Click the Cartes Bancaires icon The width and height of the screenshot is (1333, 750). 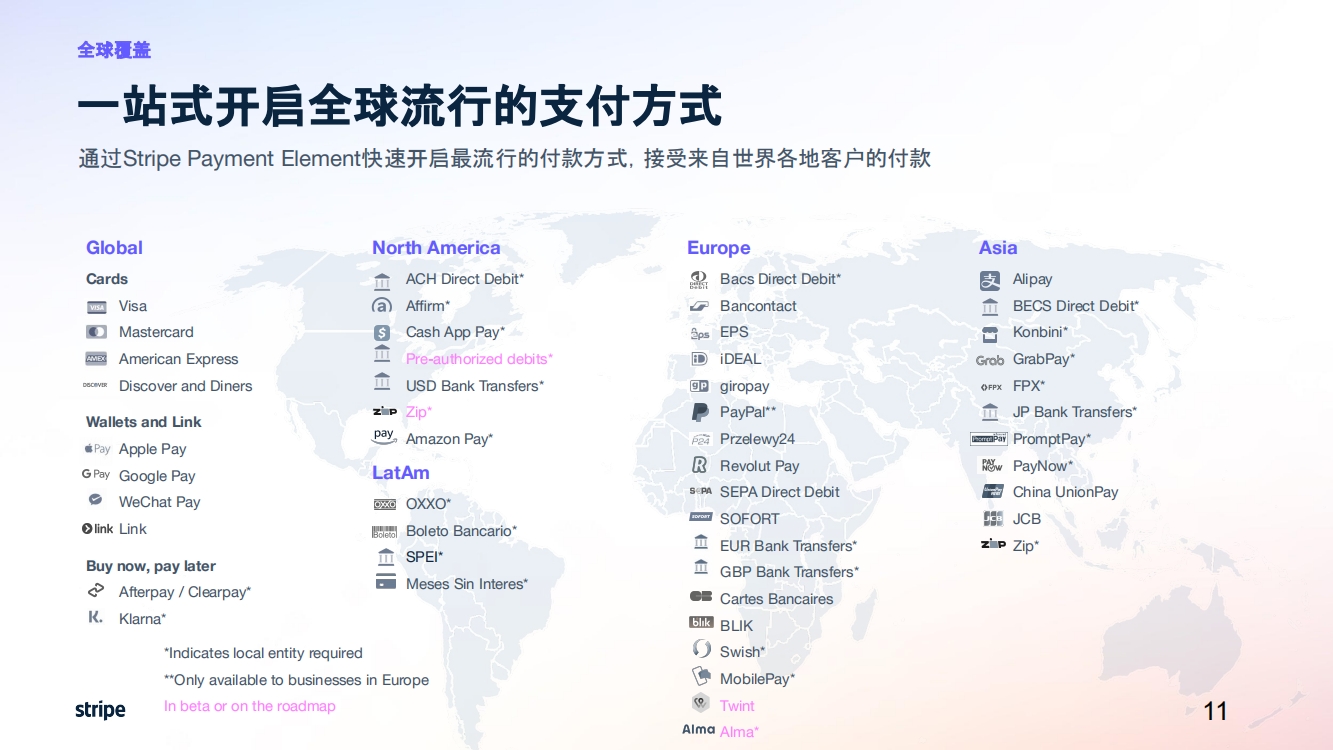(701, 597)
